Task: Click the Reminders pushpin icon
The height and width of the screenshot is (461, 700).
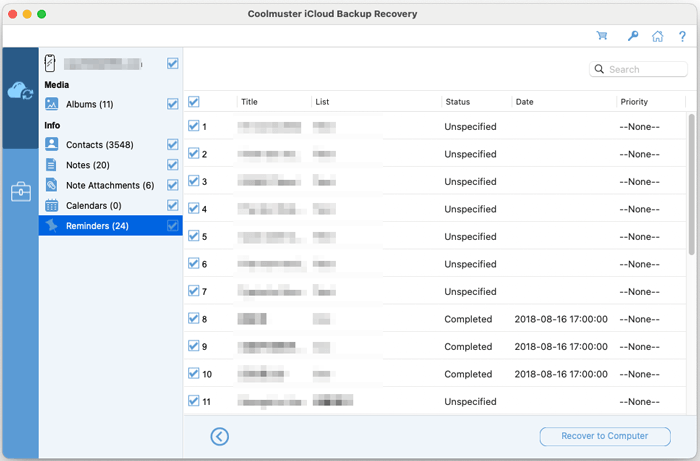Action: coord(52,225)
